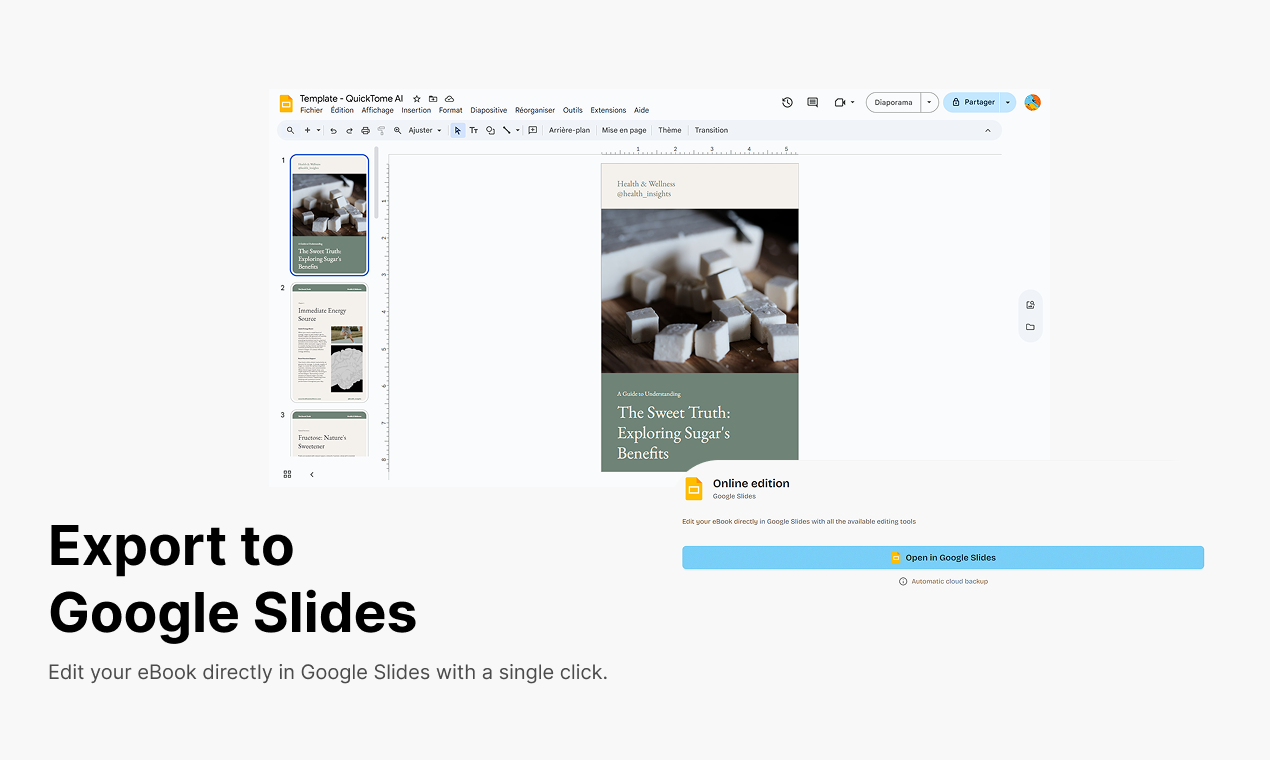
Task: Open the Édition menu
Action: pyautogui.click(x=342, y=110)
